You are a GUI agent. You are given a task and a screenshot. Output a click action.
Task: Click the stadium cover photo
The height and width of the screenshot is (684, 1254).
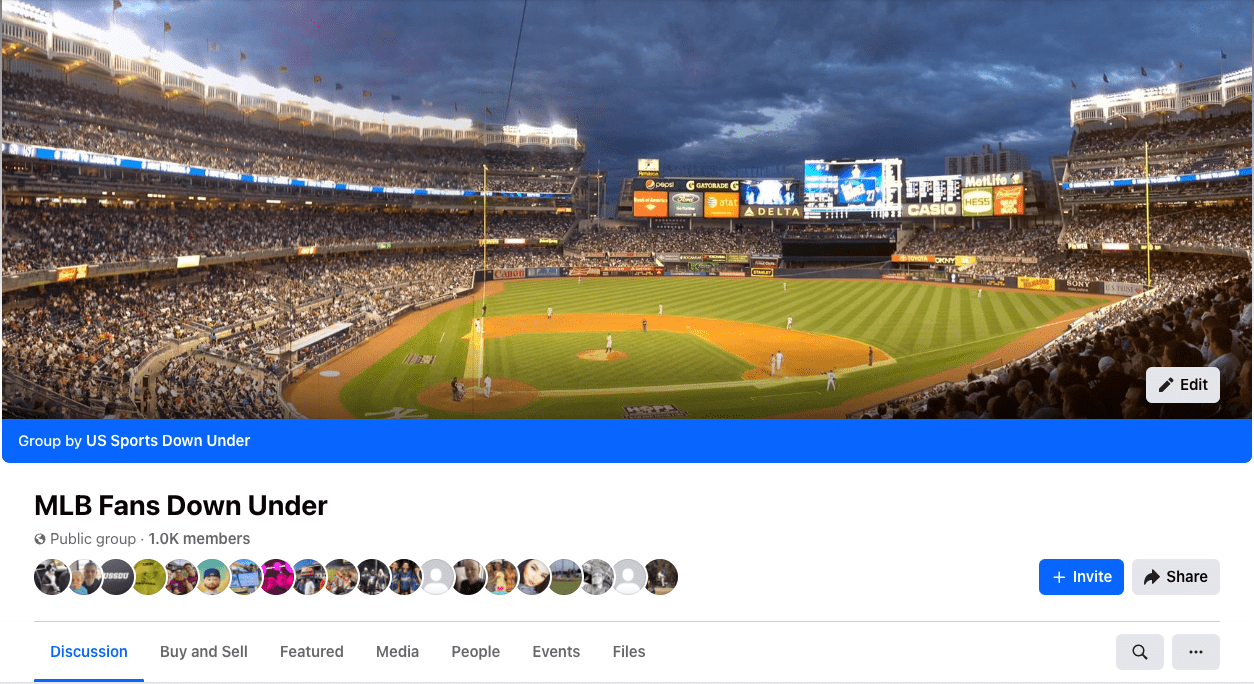627,209
